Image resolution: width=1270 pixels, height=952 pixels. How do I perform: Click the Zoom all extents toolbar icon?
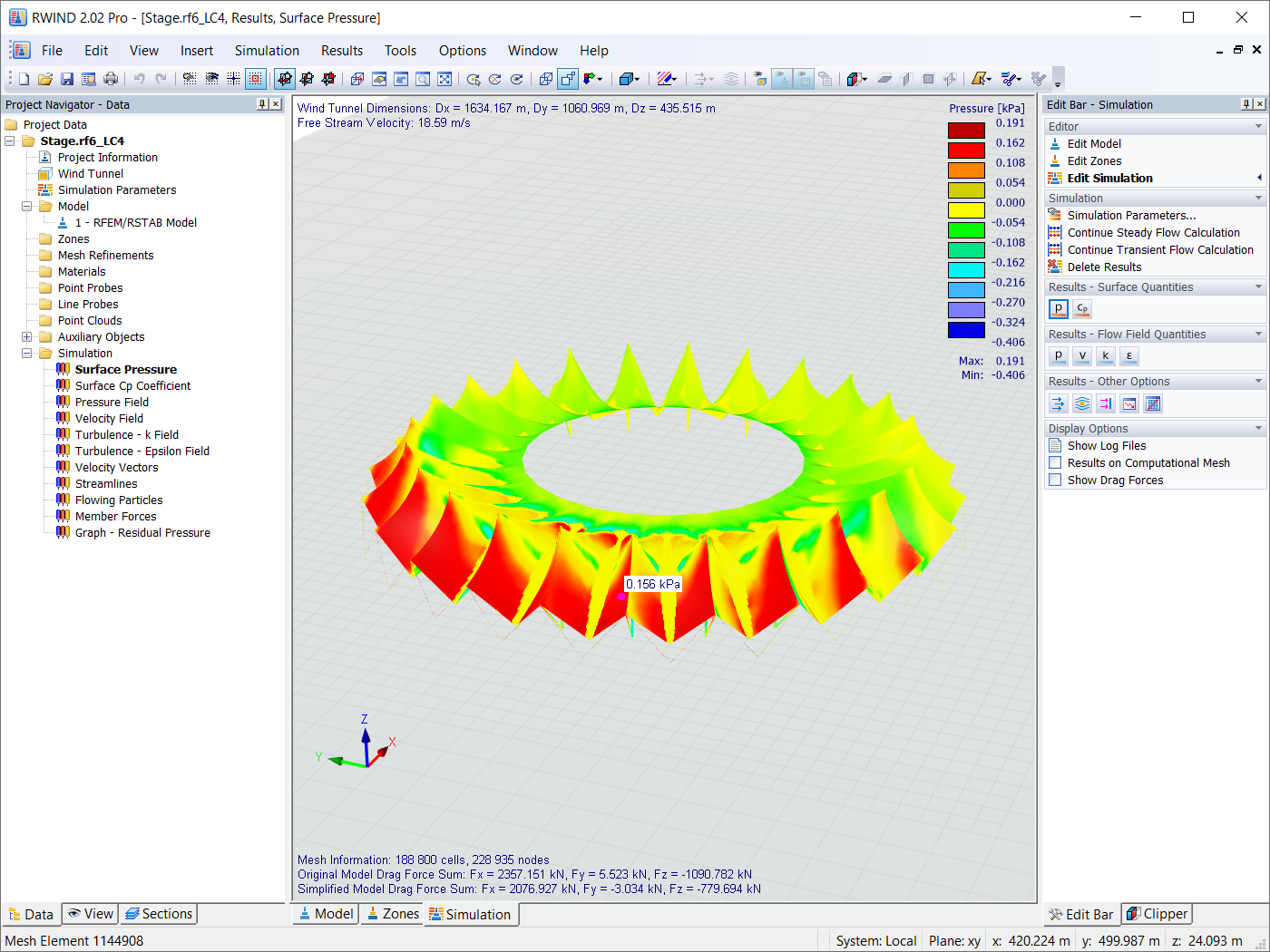pos(444,79)
